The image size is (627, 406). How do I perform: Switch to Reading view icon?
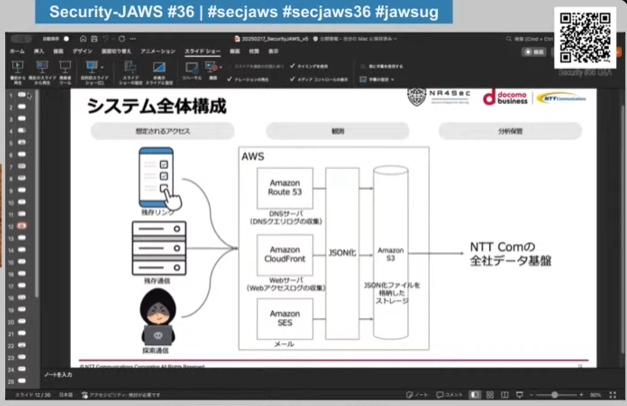[x=505, y=395]
